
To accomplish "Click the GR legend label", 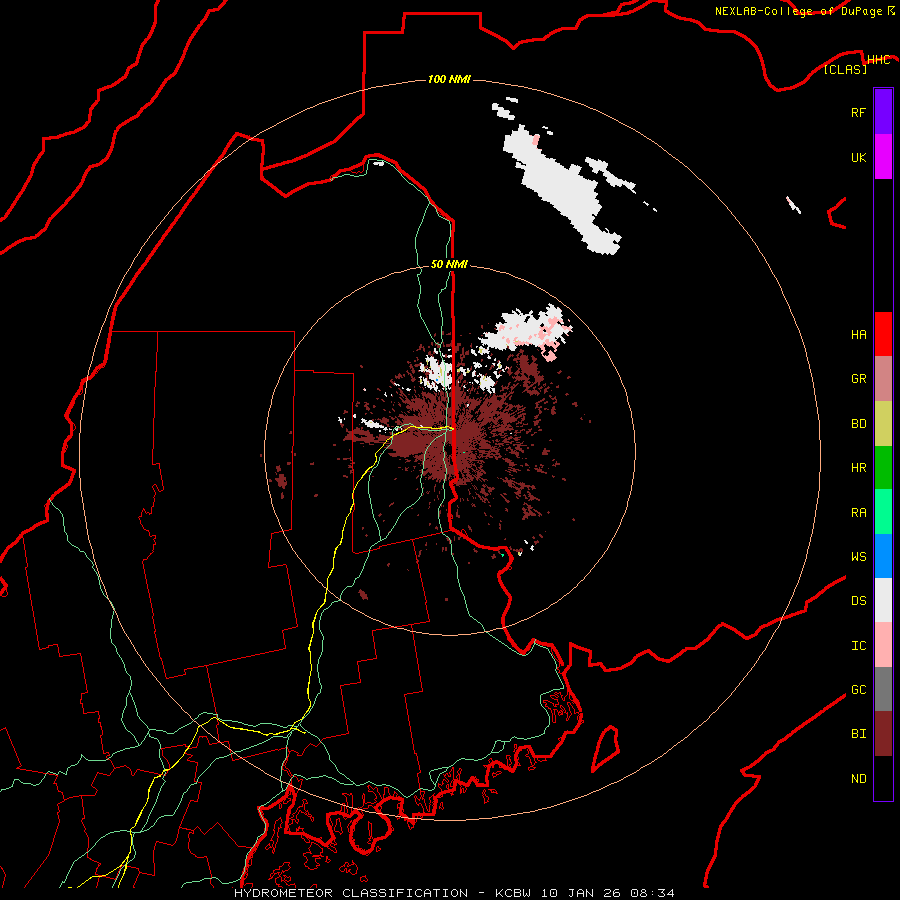I will pos(858,379).
